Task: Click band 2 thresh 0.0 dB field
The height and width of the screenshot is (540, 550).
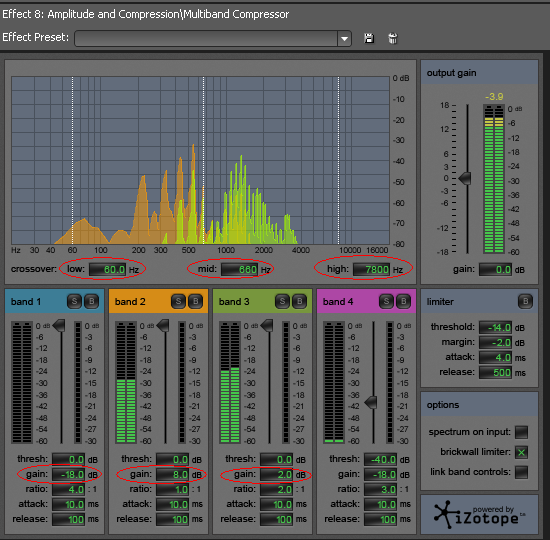Action: click(x=172, y=459)
